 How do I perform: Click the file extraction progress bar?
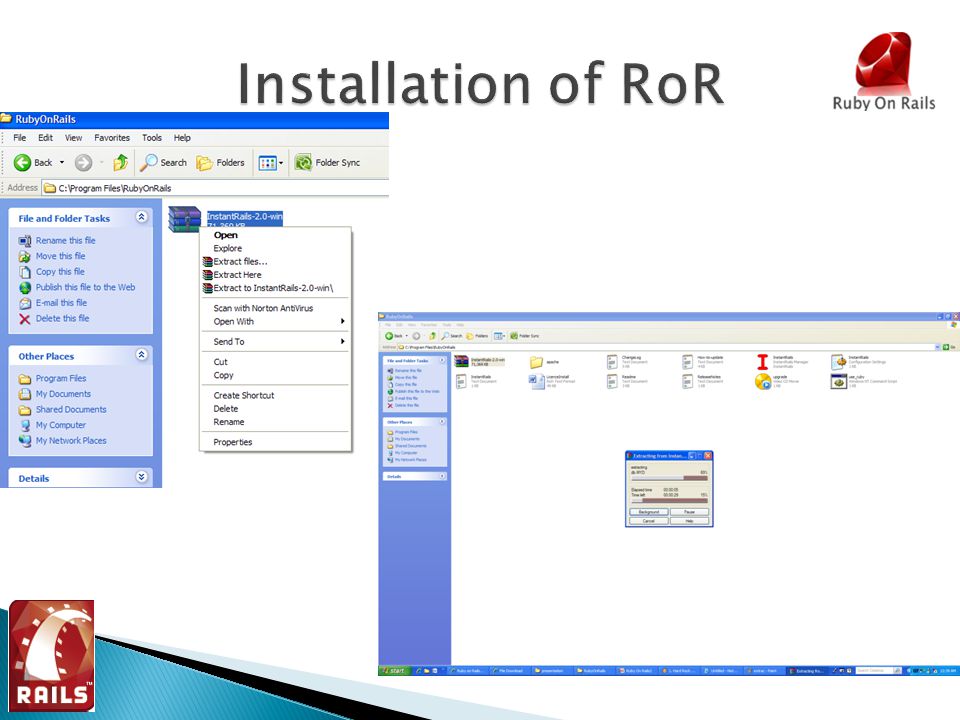click(669, 478)
